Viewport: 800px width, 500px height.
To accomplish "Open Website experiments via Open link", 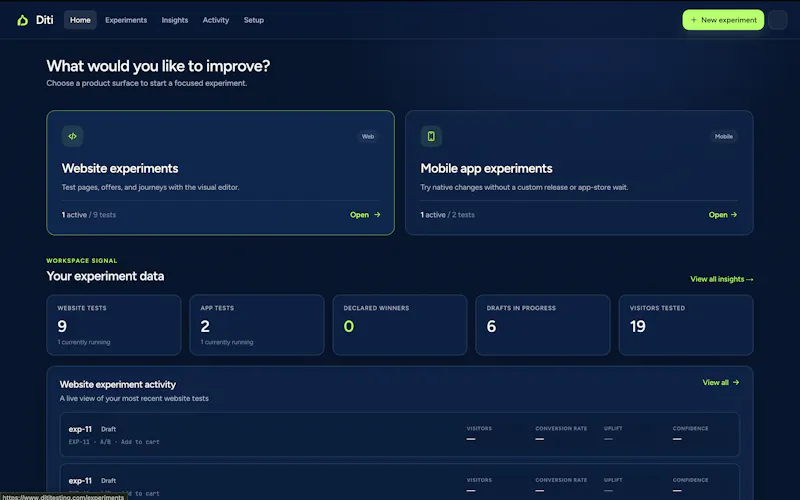I will pos(365,215).
